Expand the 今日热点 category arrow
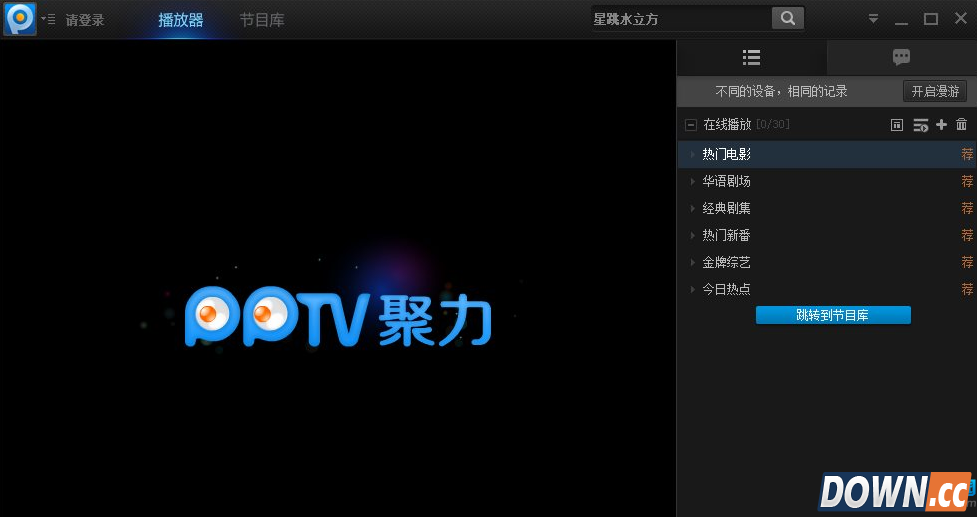The image size is (977, 517). (692, 289)
